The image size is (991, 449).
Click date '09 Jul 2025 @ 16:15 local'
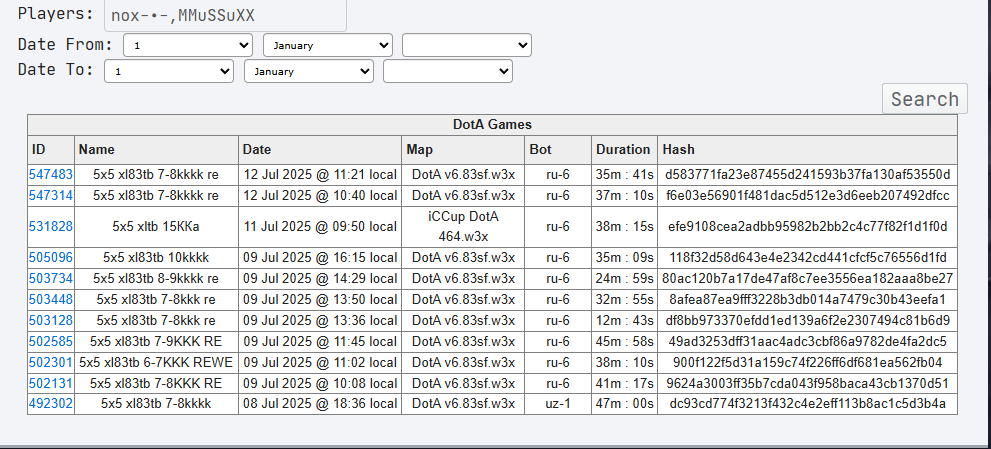point(320,257)
